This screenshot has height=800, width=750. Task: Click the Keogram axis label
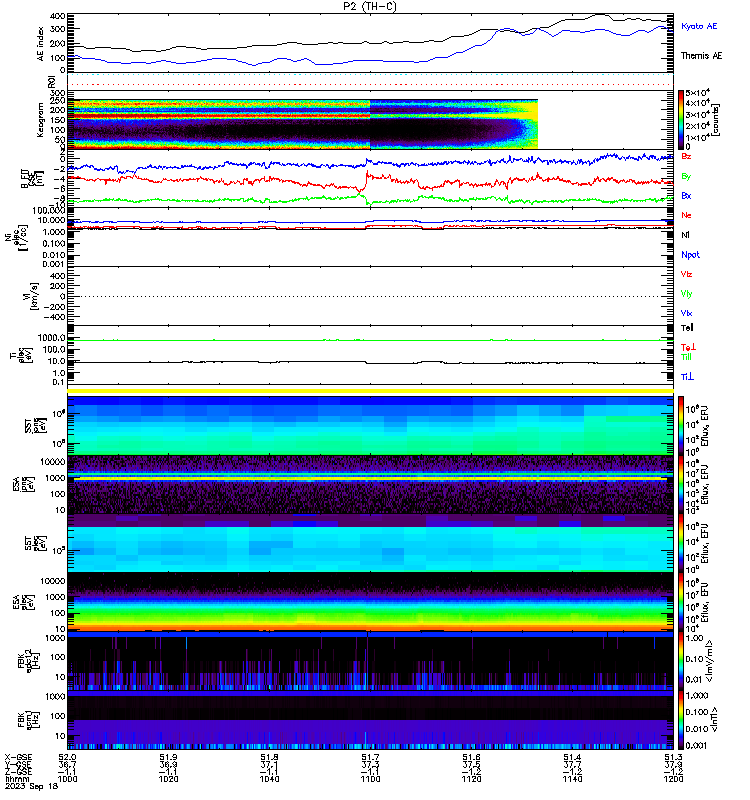40,120
